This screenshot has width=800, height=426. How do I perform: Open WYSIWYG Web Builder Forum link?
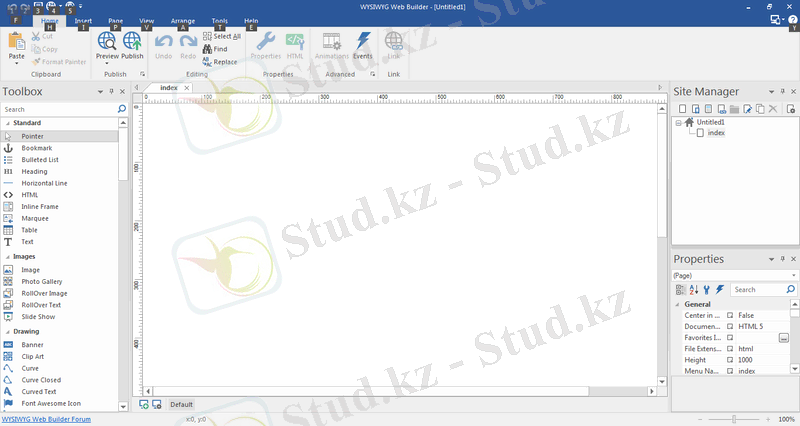46,419
